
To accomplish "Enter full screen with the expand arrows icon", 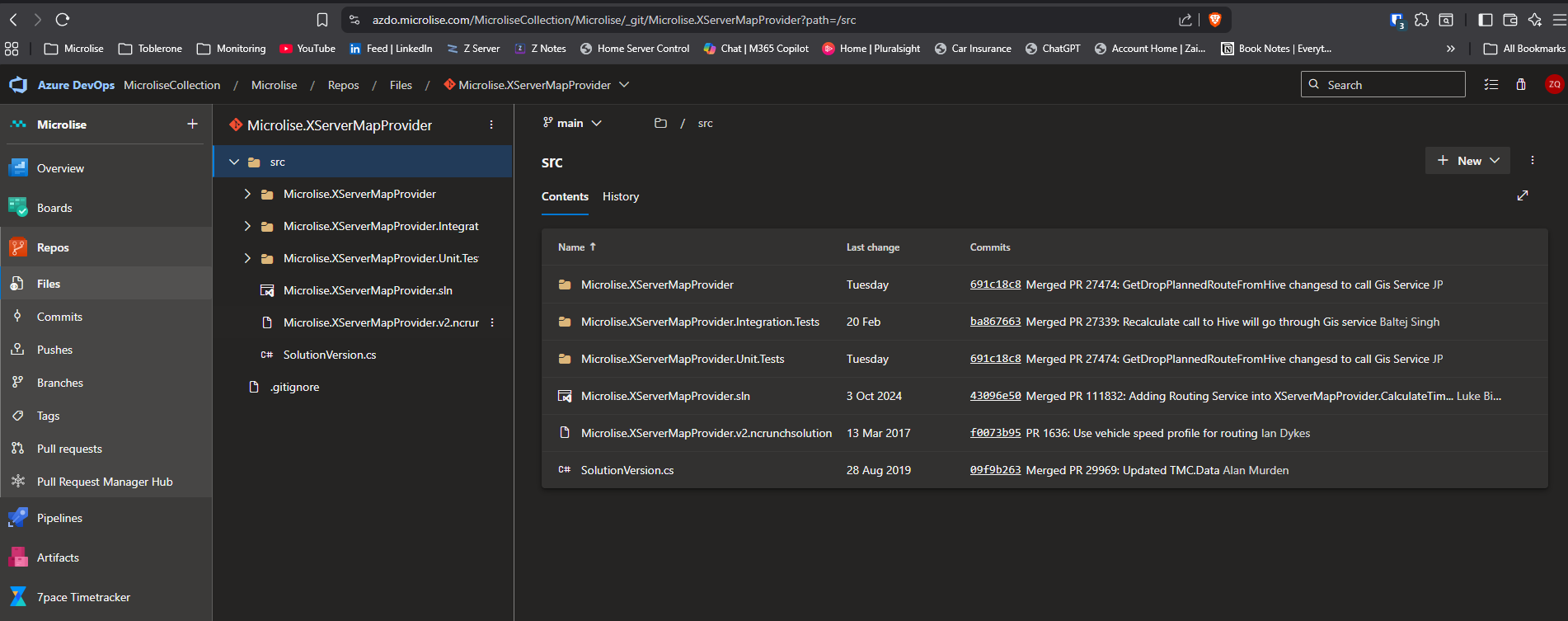I will (x=1523, y=195).
